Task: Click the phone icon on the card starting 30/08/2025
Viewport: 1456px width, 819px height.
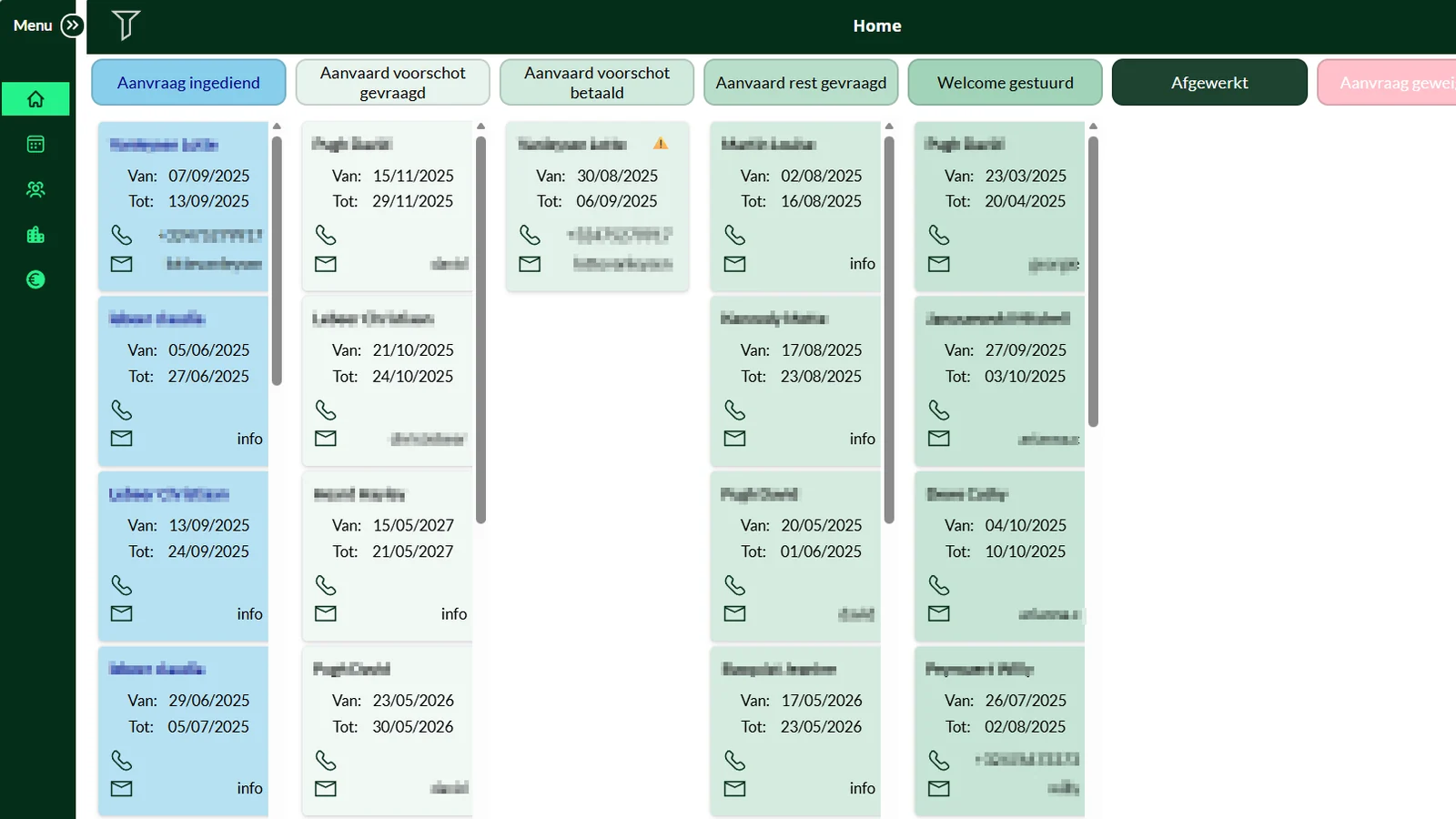Action: tap(530, 235)
